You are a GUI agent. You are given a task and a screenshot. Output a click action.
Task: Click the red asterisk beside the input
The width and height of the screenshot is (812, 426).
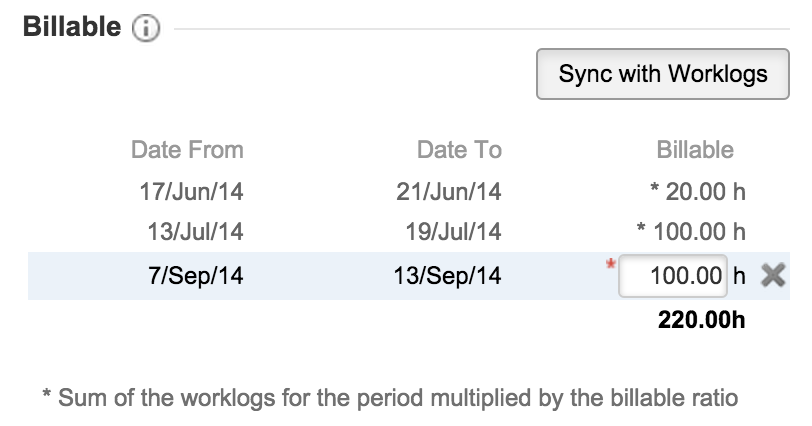click(608, 265)
